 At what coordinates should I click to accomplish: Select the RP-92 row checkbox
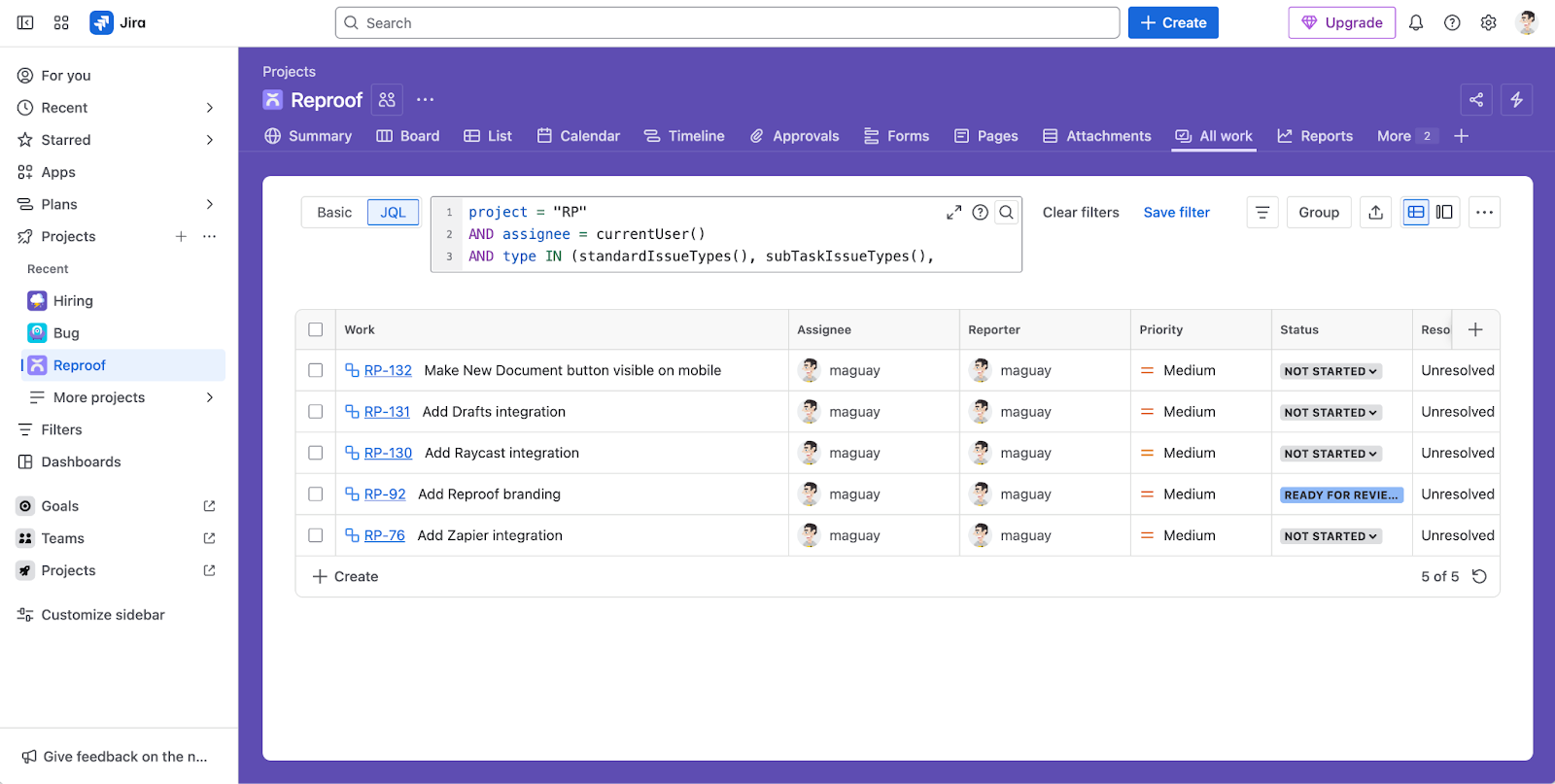pyautogui.click(x=316, y=494)
